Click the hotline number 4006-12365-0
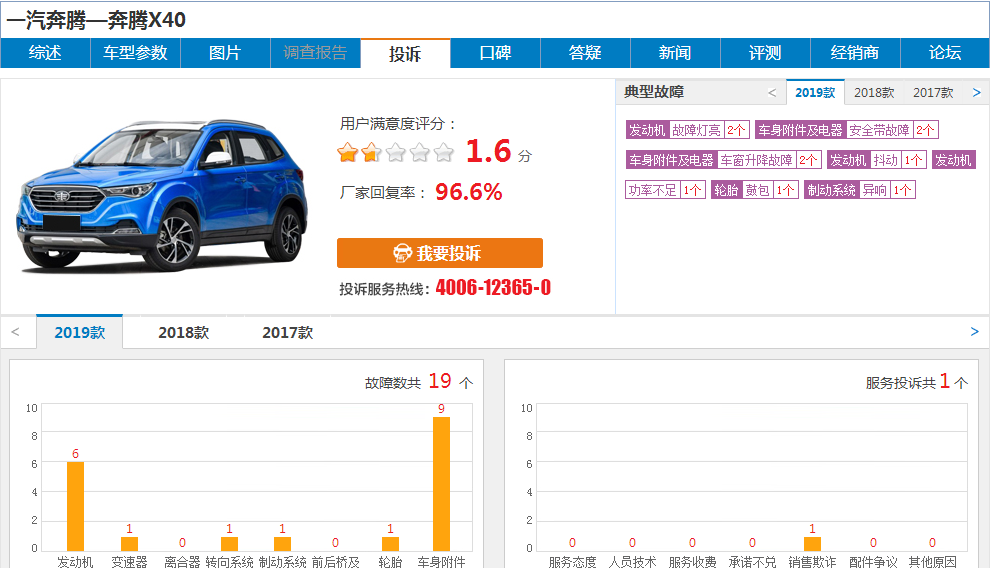992x568 pixels. pos(493,288)
